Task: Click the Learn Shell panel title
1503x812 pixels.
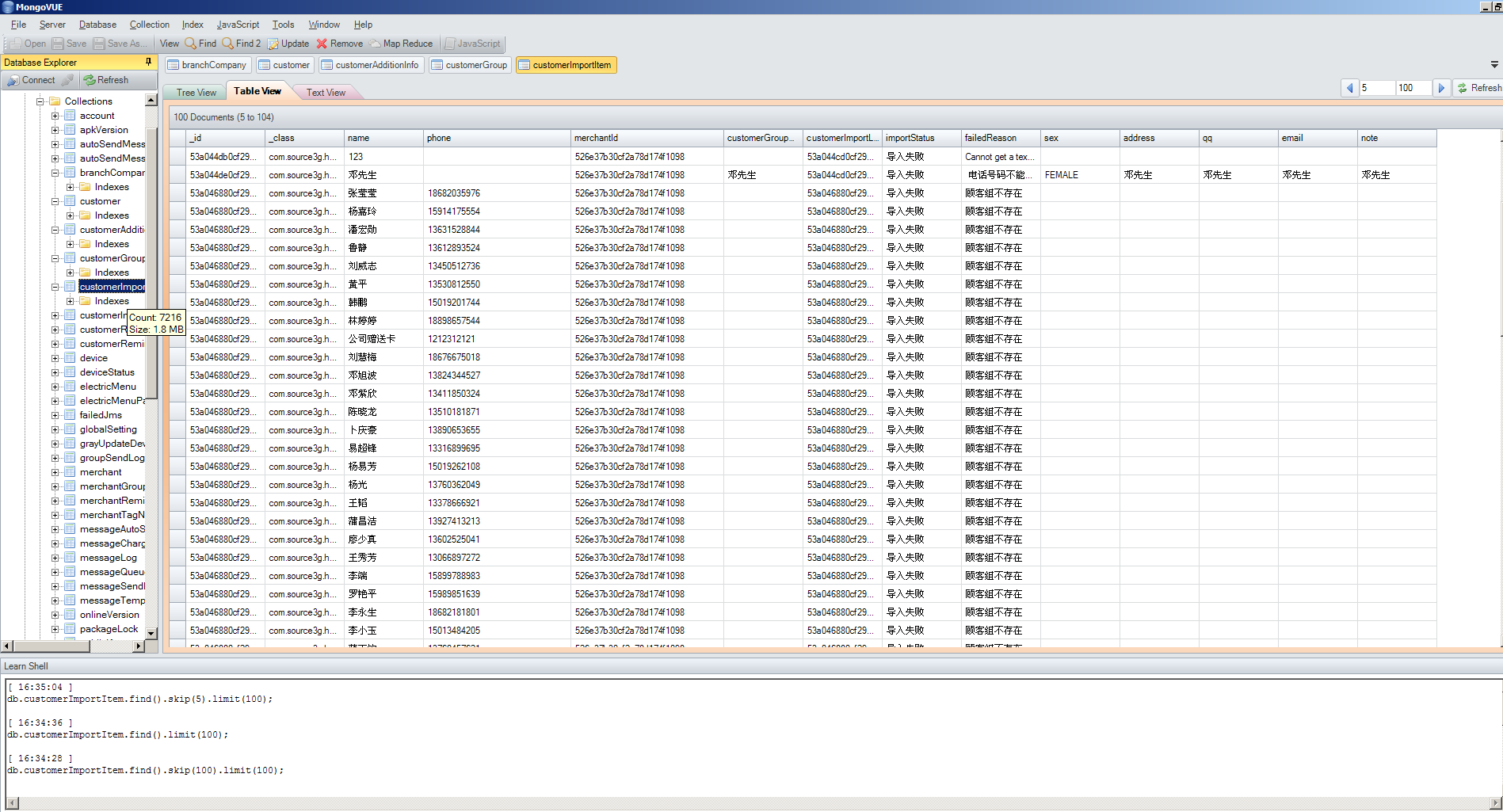Action: (26, 666)
